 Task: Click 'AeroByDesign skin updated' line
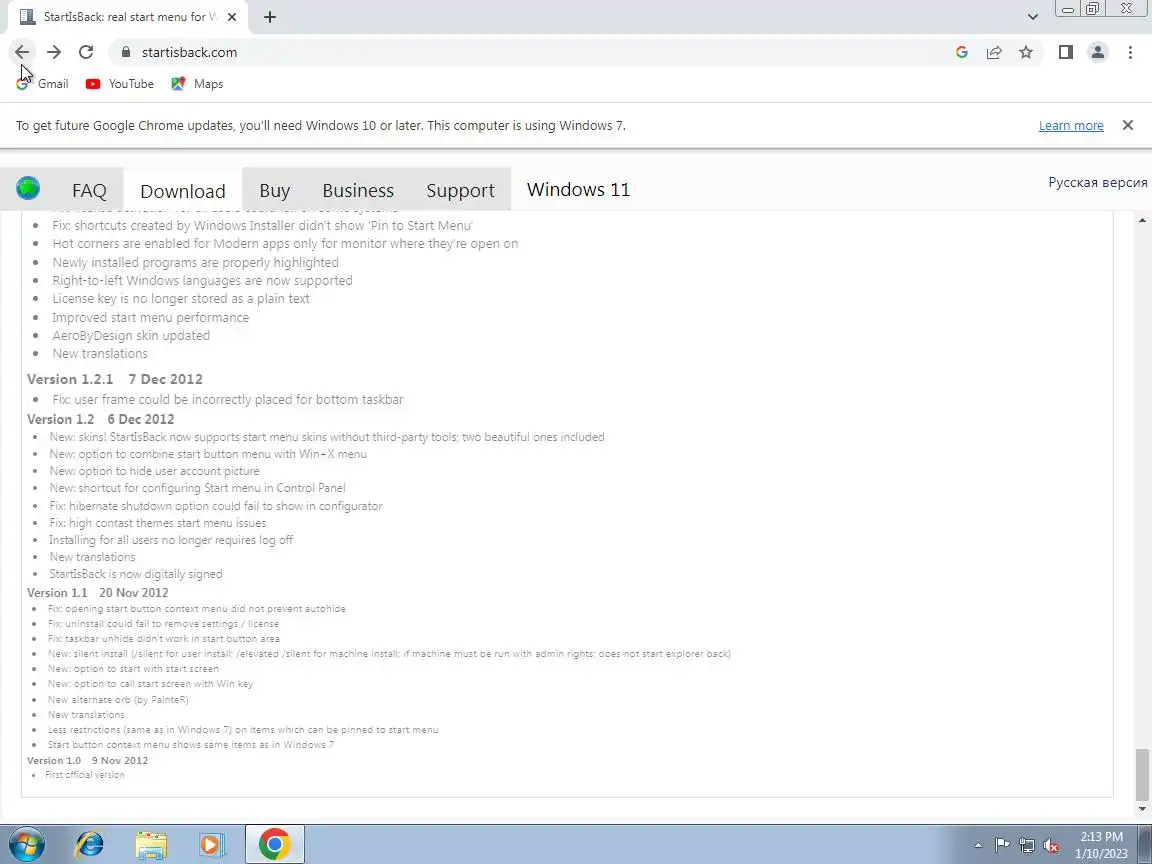pyautogui.click(x=131, y=336)
